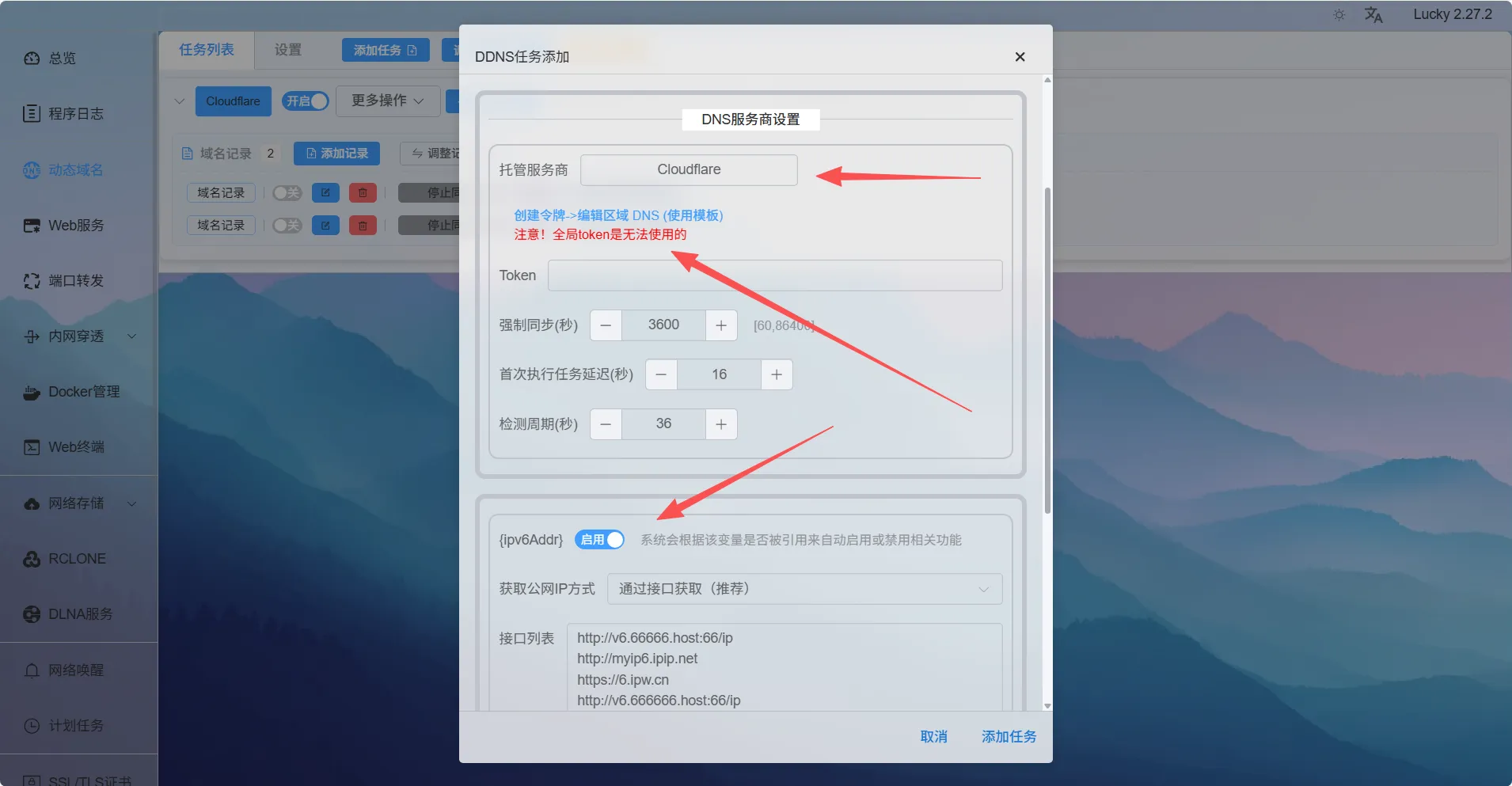Screen dimensions: 1512x786
Task: Focus the Token input field
Action: coord(775,275)
